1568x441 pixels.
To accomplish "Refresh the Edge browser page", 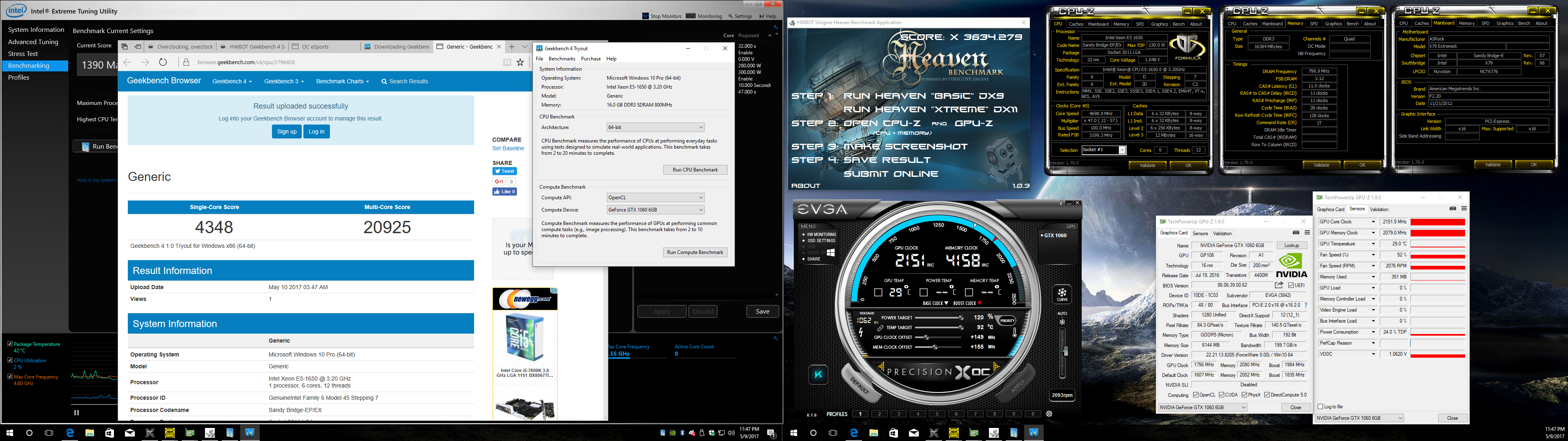I will (x=163, y=62).
